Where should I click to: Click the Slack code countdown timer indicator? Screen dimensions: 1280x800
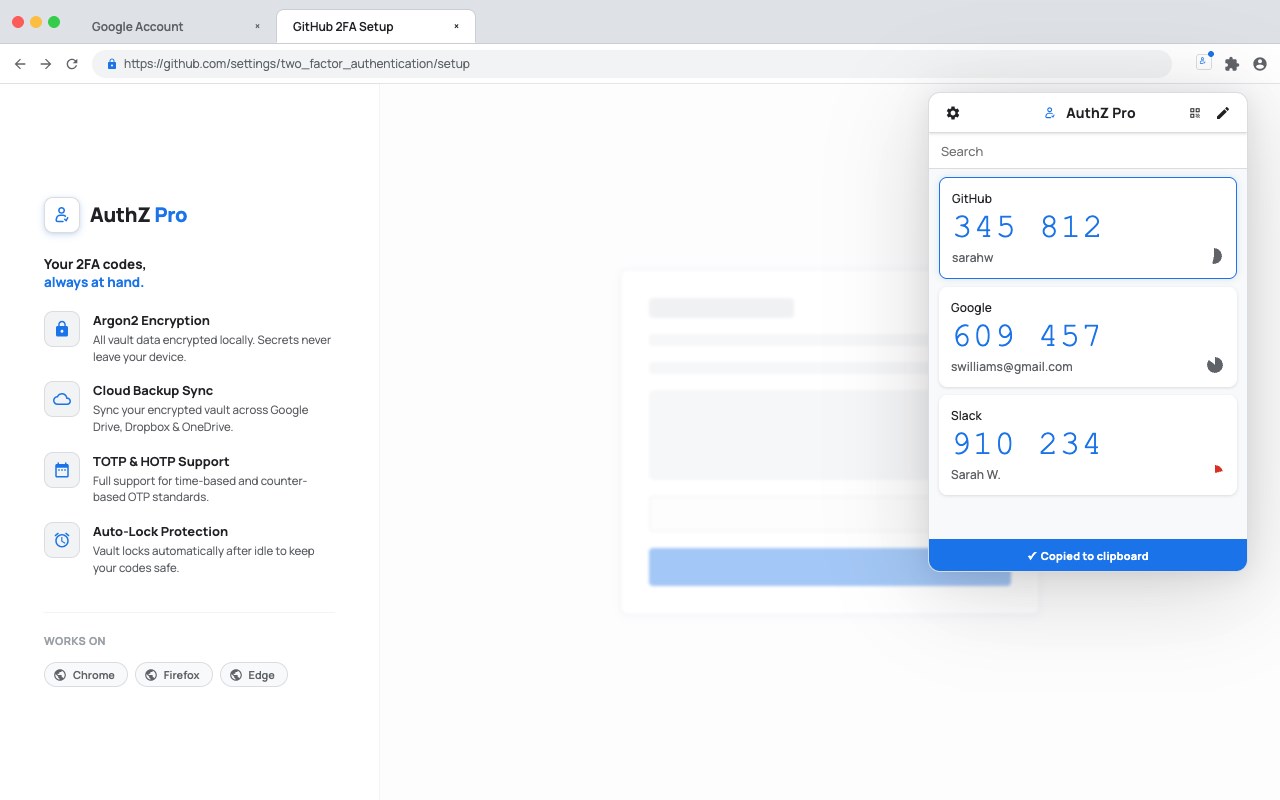point(1216,469)
